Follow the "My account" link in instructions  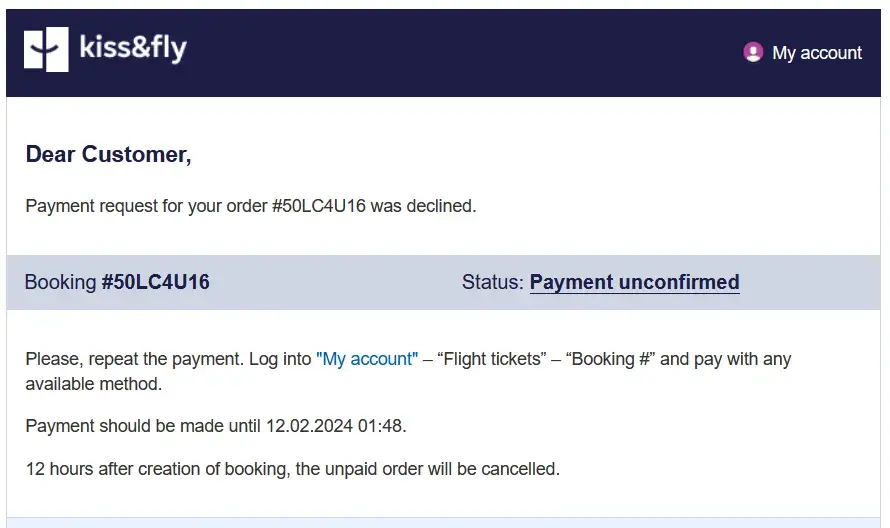[x=367, y=359]
